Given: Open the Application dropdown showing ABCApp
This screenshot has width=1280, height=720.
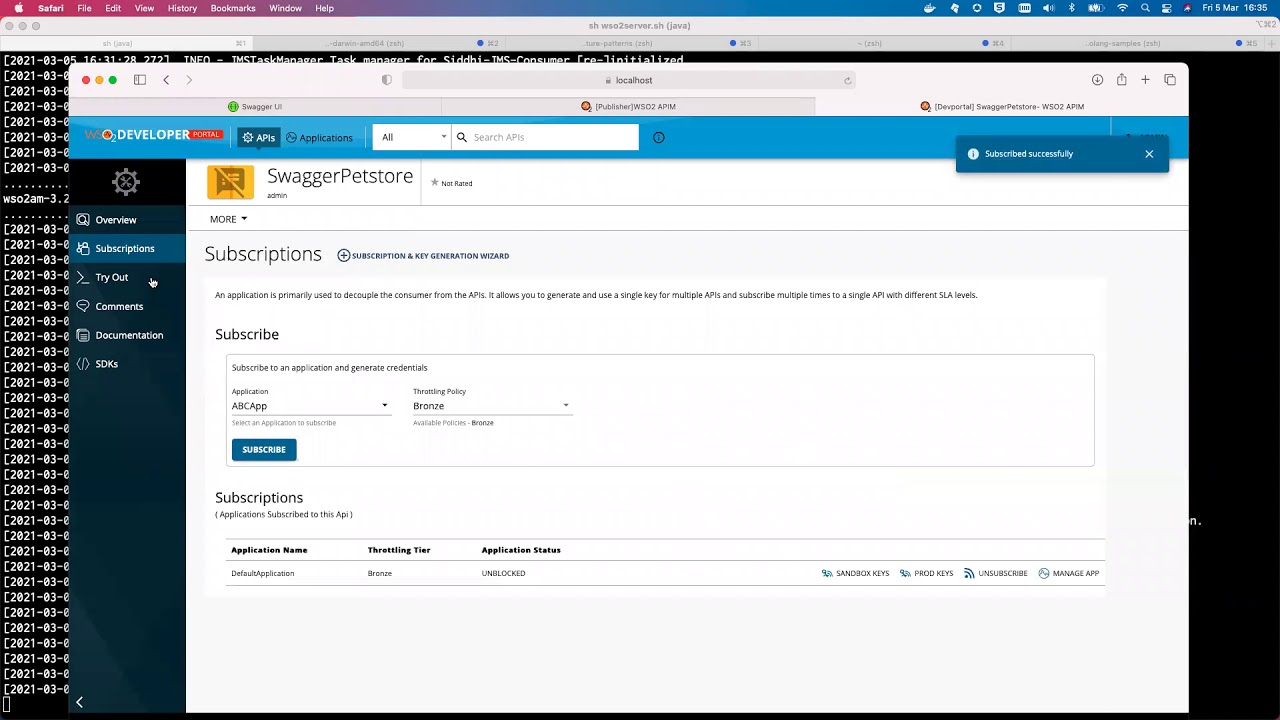Looking at the screenshot, I should click(310, 406).
